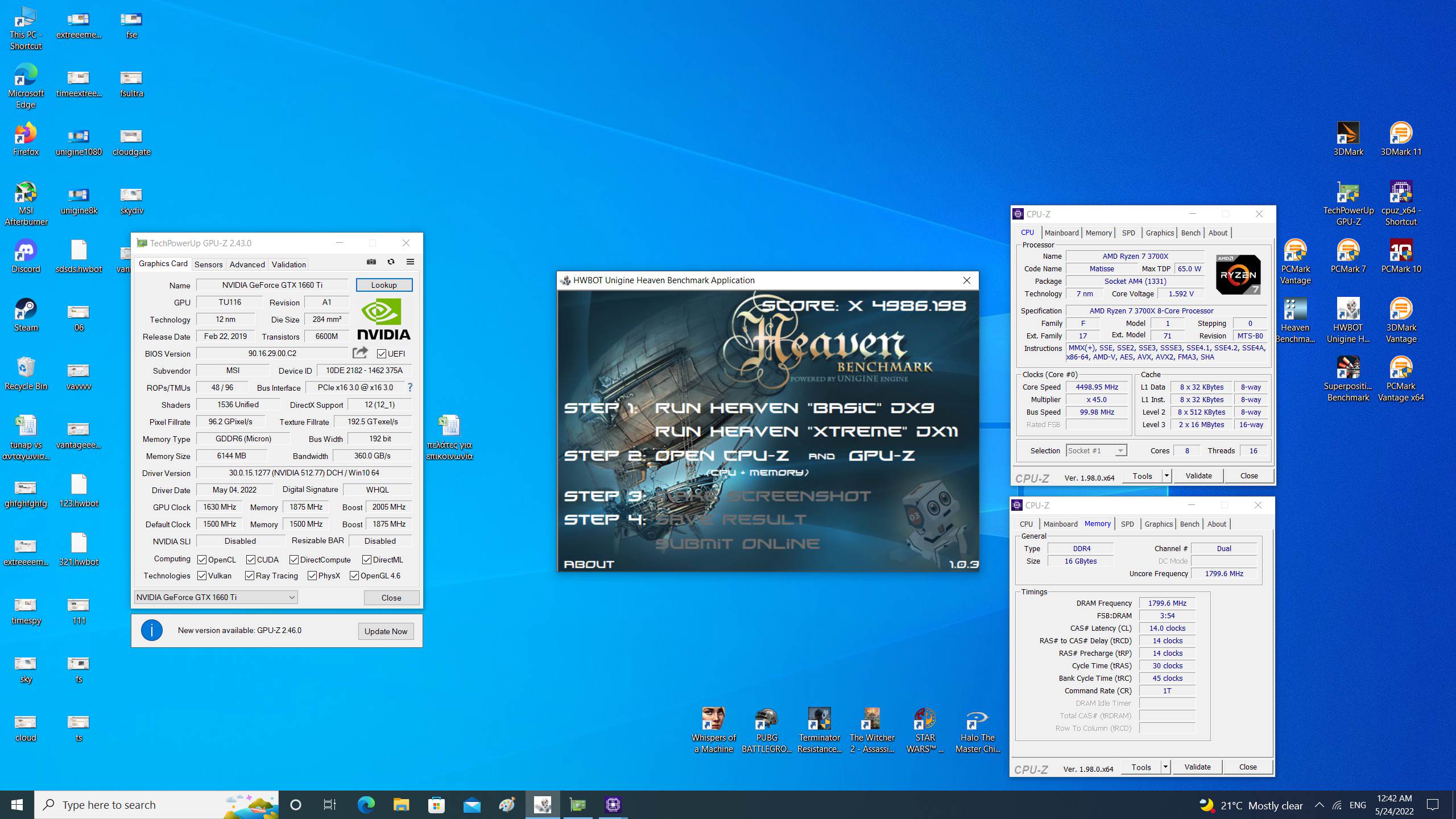
Task: Open HWBOT Unigine Heaven desktop icon
Action: tap(1348, 321)
